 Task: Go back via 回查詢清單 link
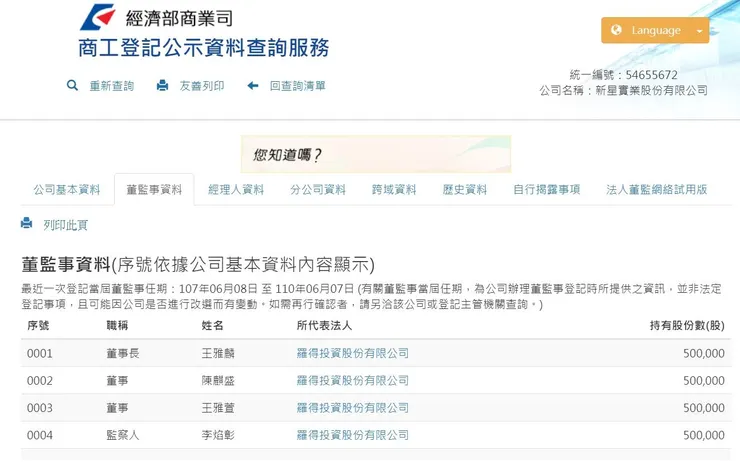click(x=297, y=86)
